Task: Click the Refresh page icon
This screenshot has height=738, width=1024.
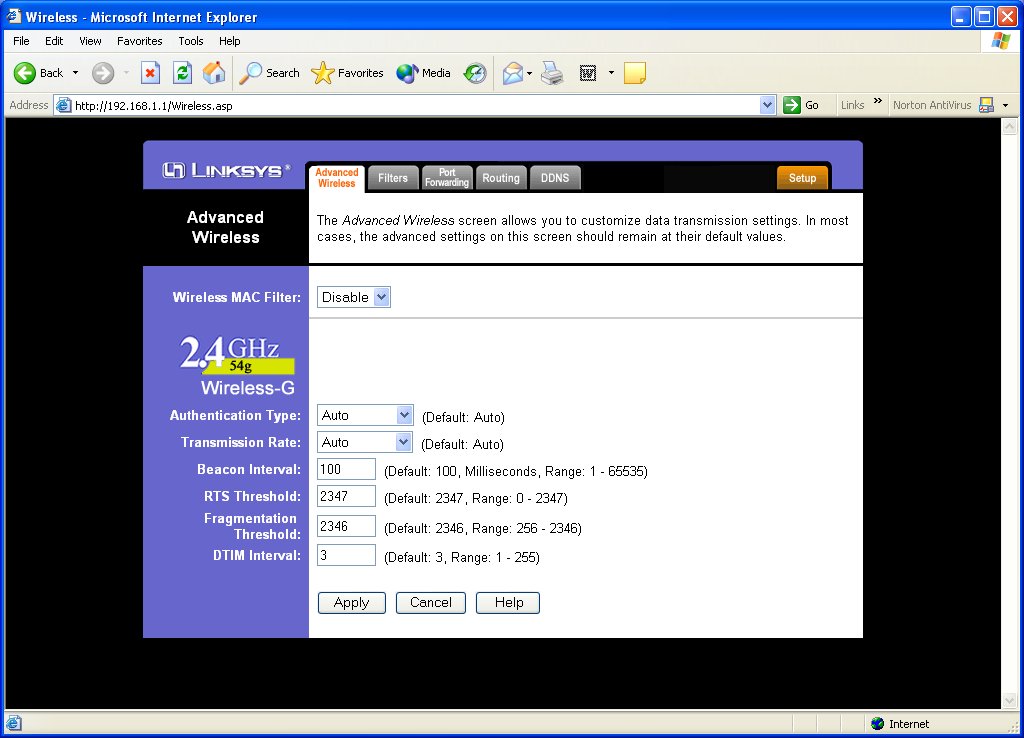Action: click(182, 72)
